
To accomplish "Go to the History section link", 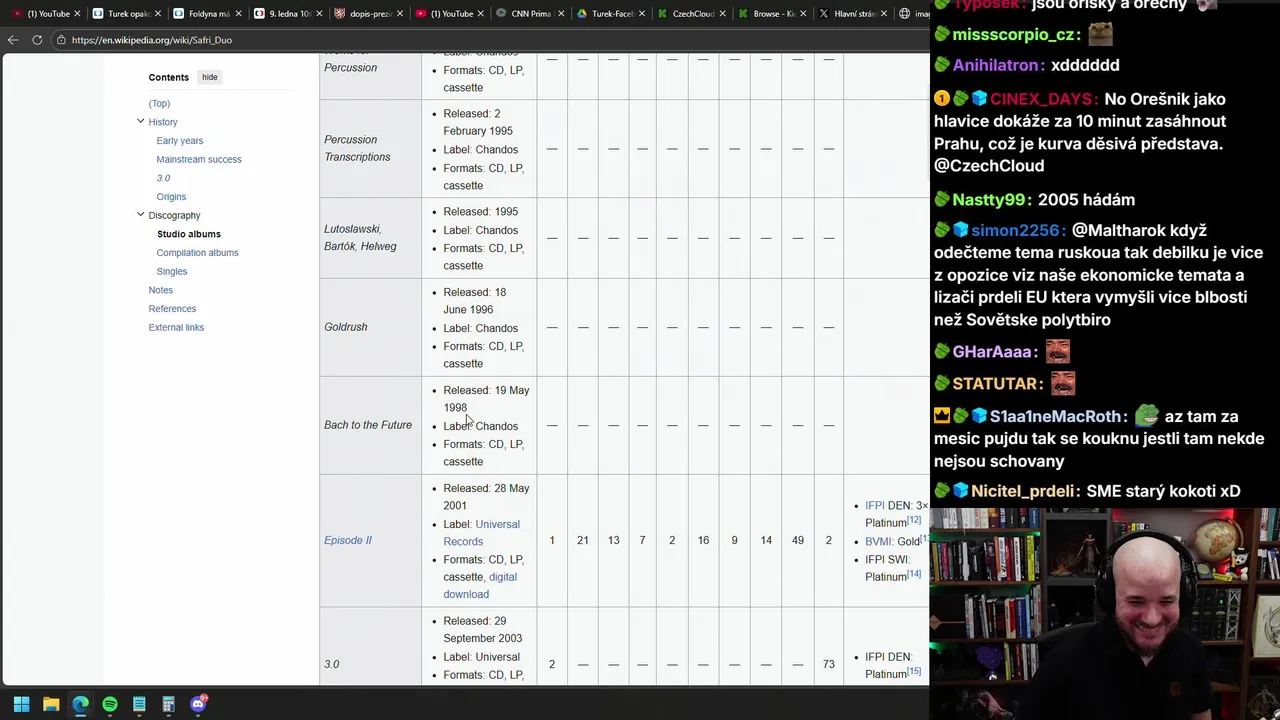I will pos(163,122).
